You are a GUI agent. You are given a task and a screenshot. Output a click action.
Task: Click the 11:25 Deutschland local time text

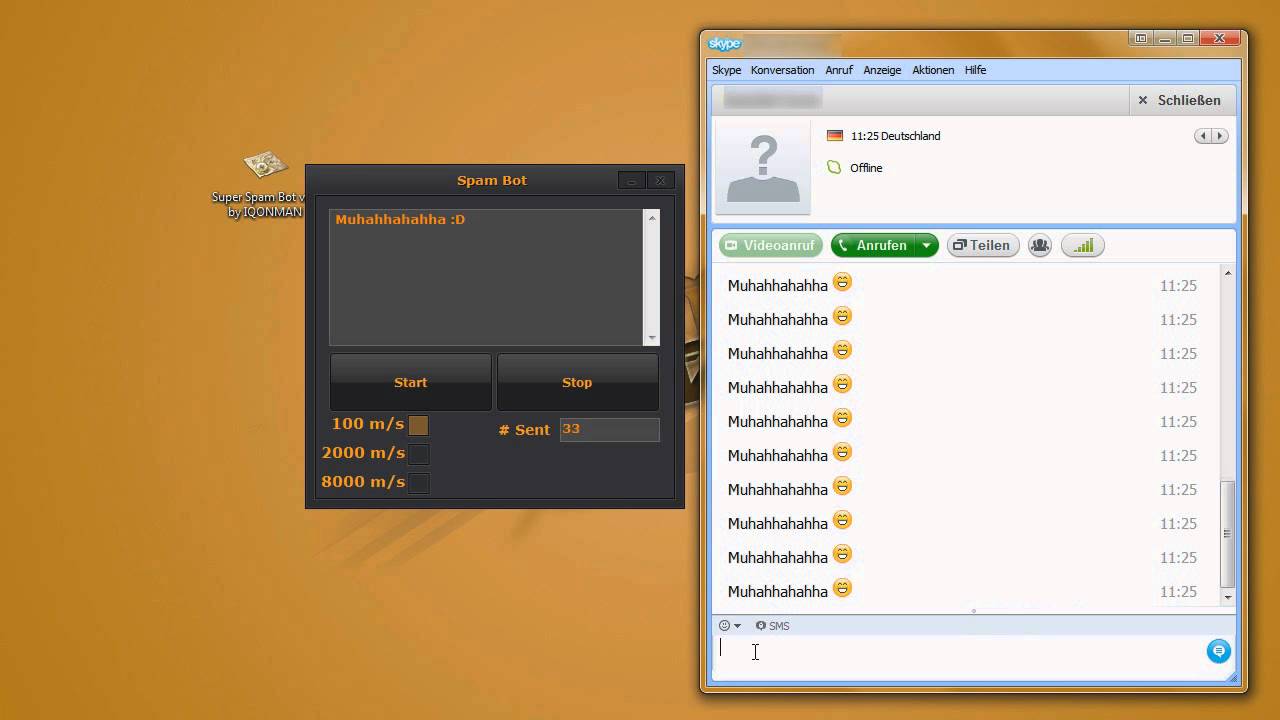pyautogui.click(x=895, y=136)
